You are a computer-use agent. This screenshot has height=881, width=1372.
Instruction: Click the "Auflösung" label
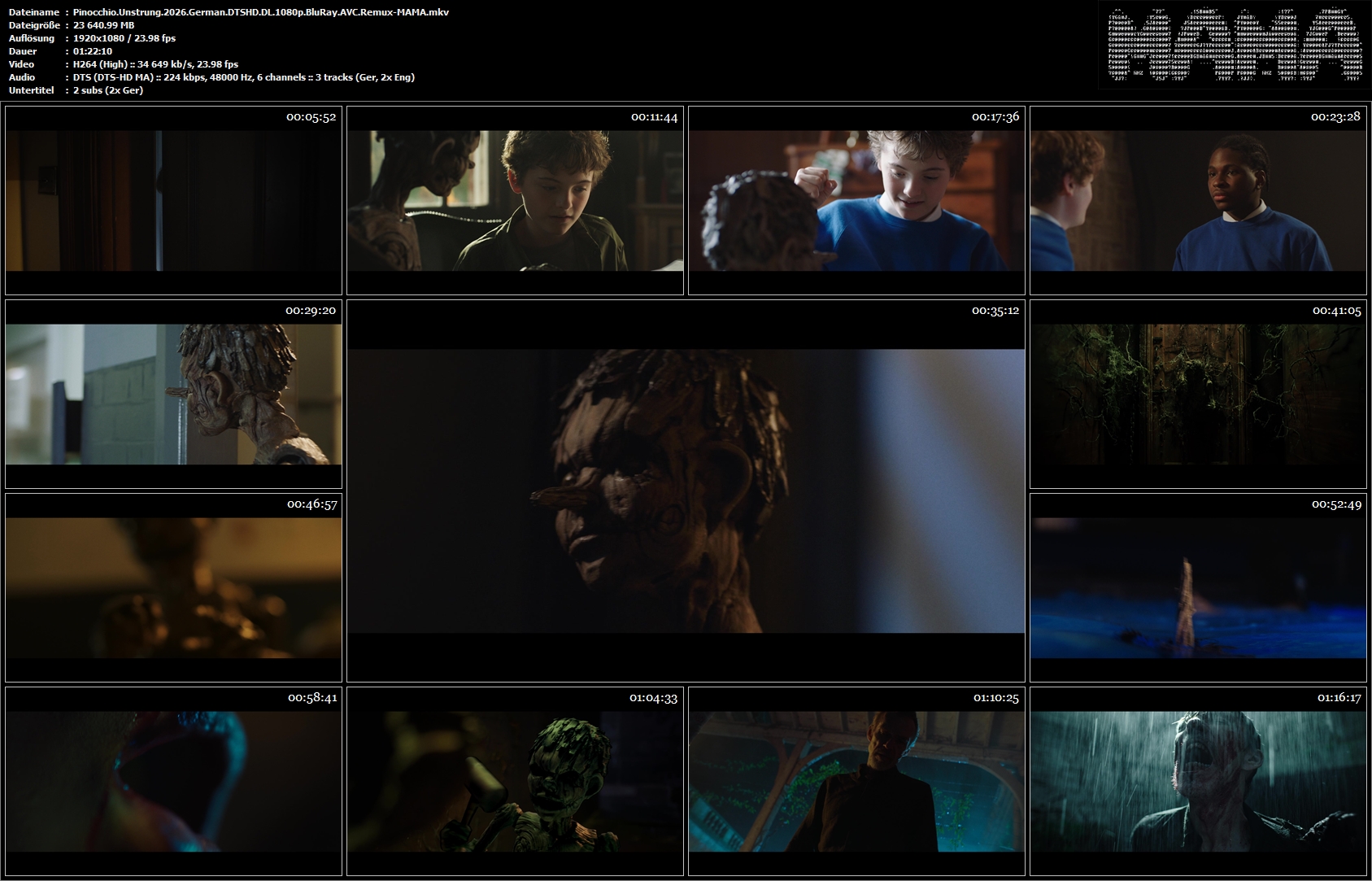(x=32, y=38)
